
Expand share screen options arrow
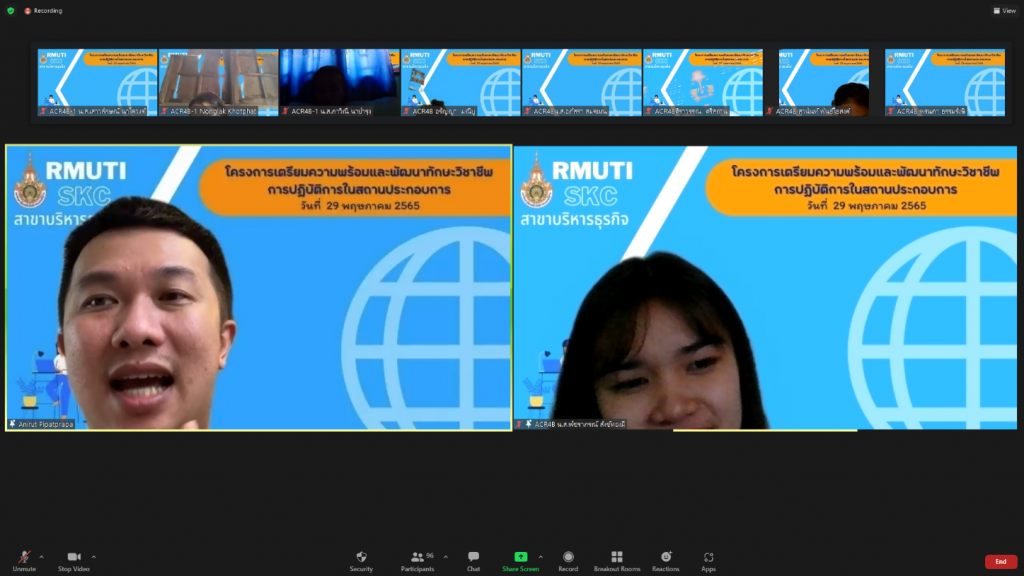click(541, 556)
